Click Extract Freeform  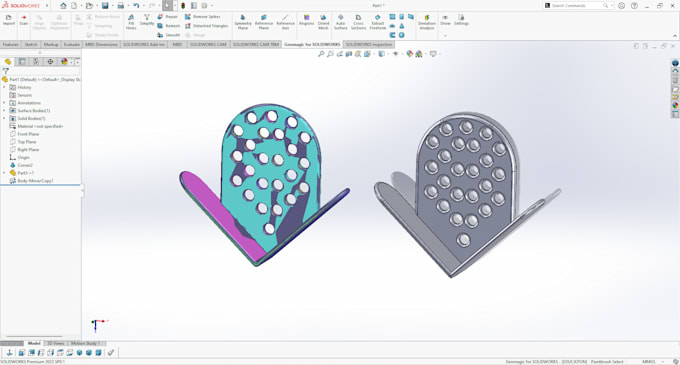[x=378, y=22]
